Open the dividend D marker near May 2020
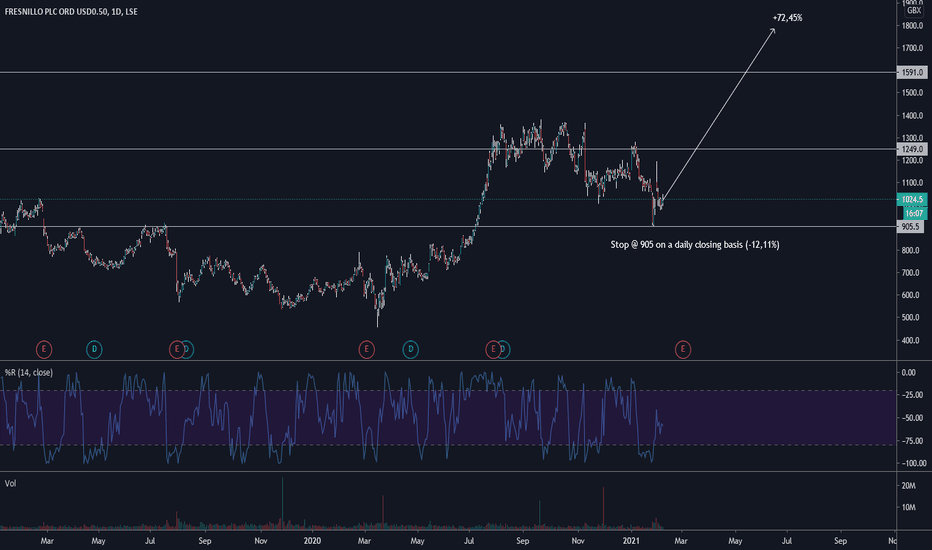This screenshot has height=550, width=932. tap(410, 350)
